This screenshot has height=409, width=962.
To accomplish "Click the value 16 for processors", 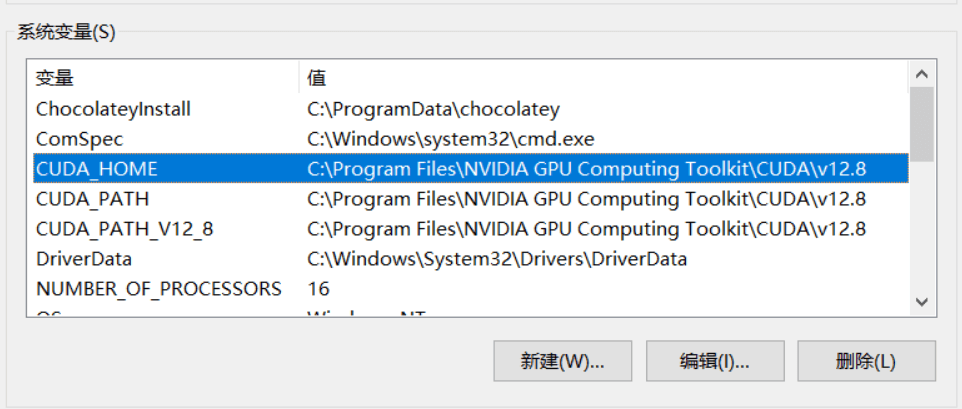I will [x=319, y=289].
